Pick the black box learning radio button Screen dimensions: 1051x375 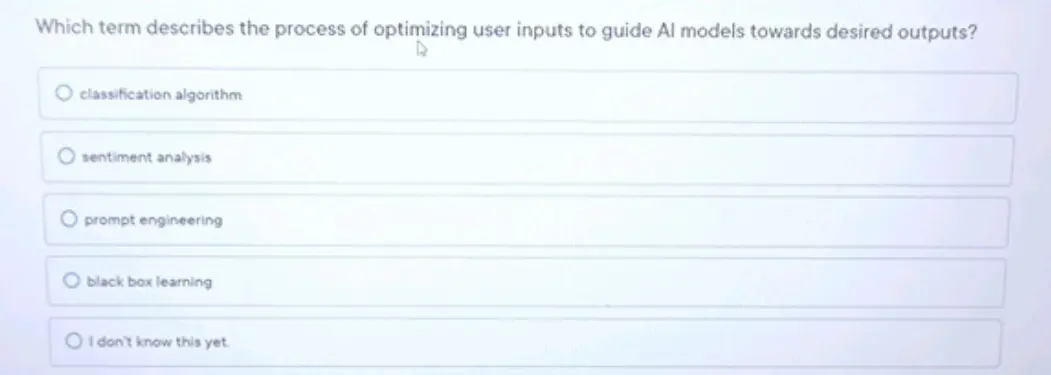(71, 281)
